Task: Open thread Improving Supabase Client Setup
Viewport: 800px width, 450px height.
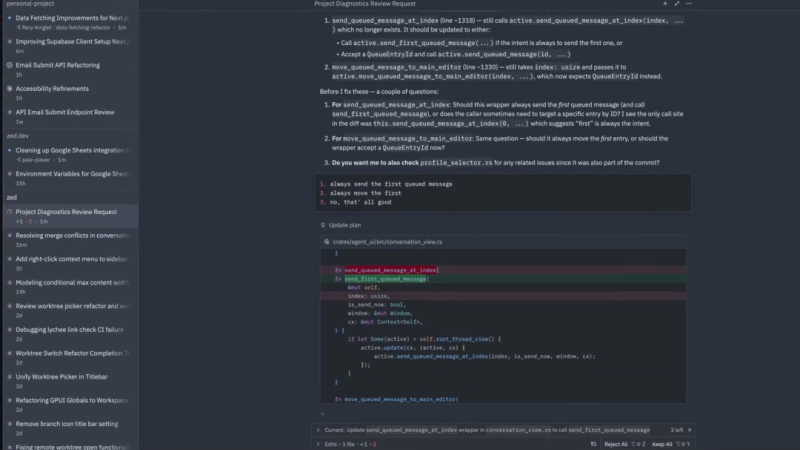Action: point(70,46)
